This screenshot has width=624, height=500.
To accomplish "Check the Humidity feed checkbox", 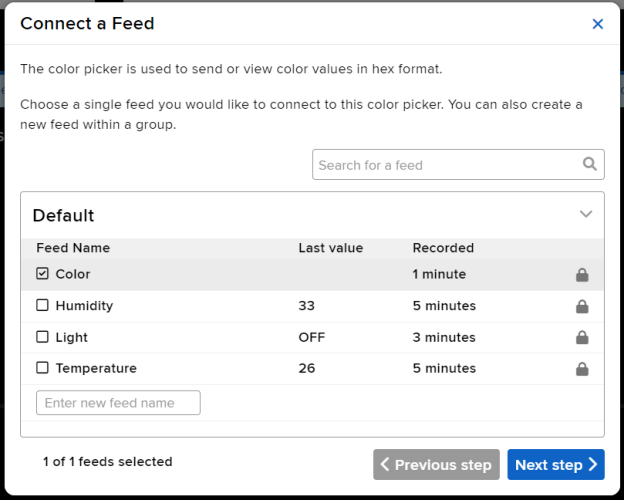I will click(x=42, y=306).
